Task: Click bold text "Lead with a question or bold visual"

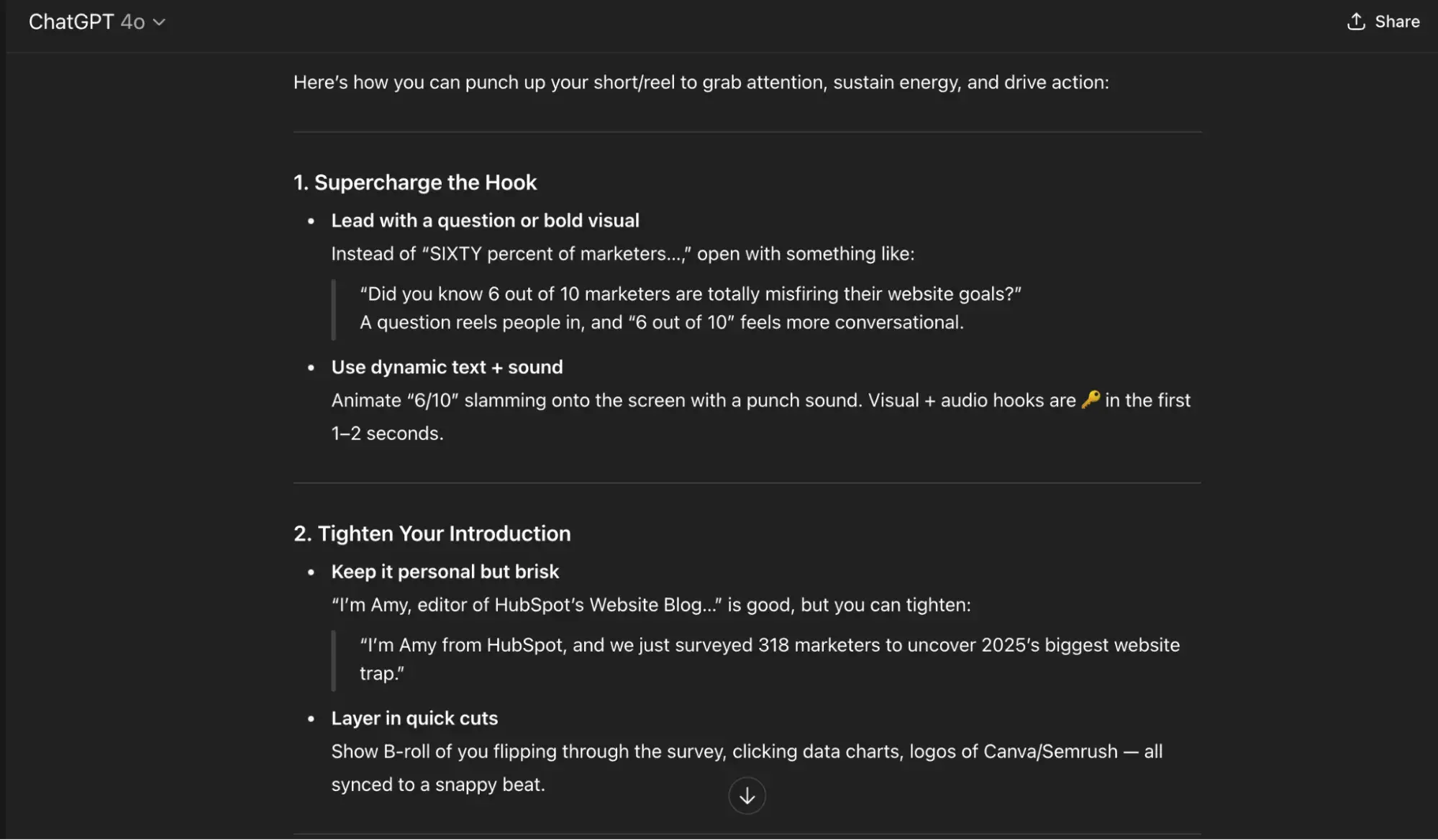Action: [485, 221]
